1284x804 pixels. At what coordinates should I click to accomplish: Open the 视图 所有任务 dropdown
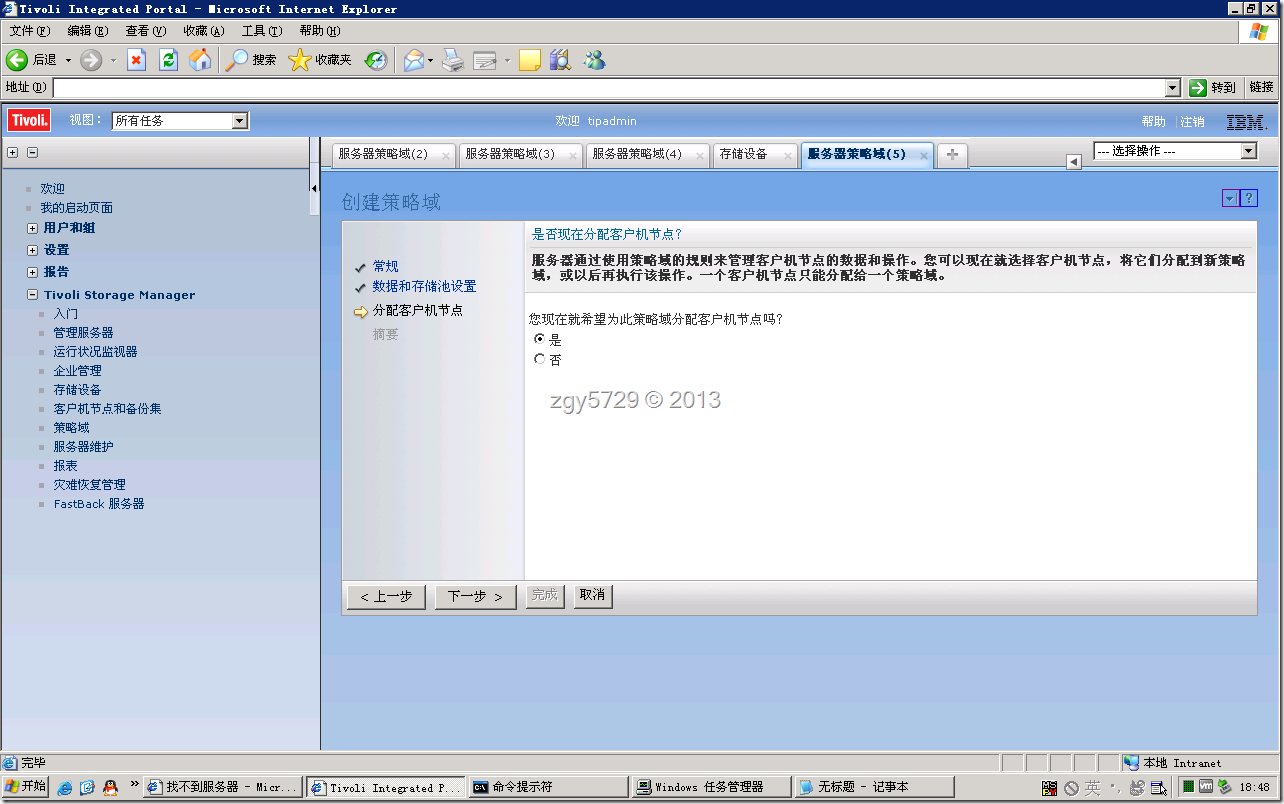[180, 121]
